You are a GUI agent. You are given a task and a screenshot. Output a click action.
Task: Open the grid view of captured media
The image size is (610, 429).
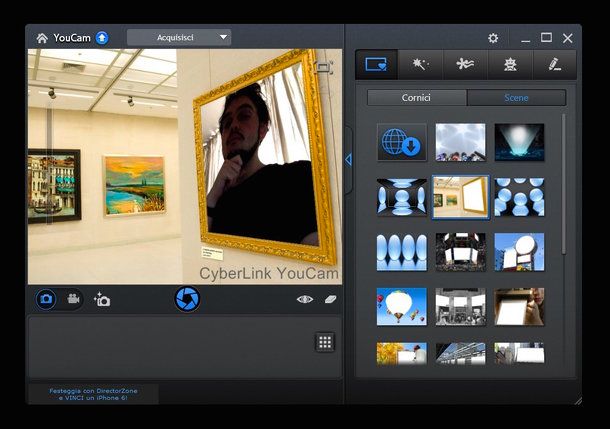324,342
